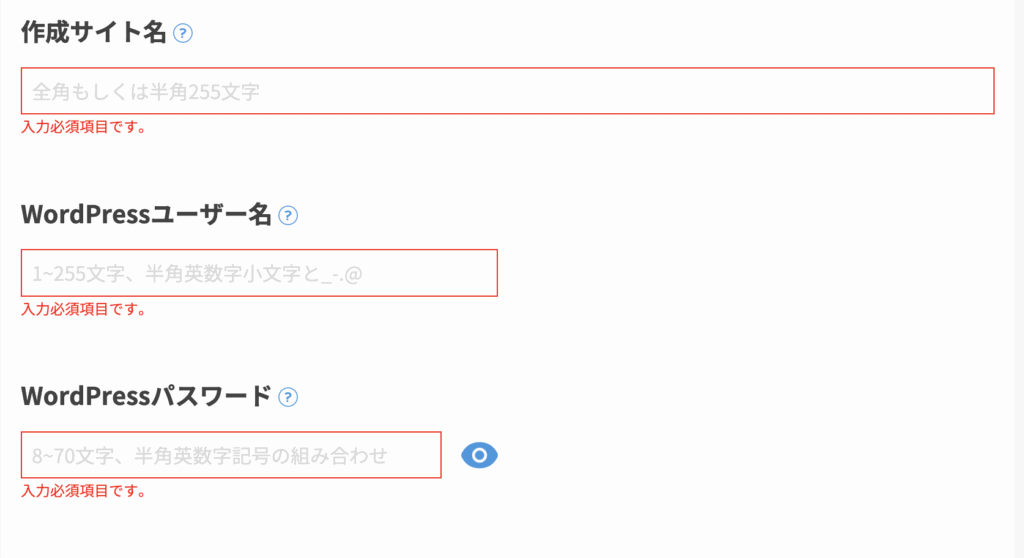Click the help icon beside 作成サイト名
The image size is (1024, 558).
(182, 33)
